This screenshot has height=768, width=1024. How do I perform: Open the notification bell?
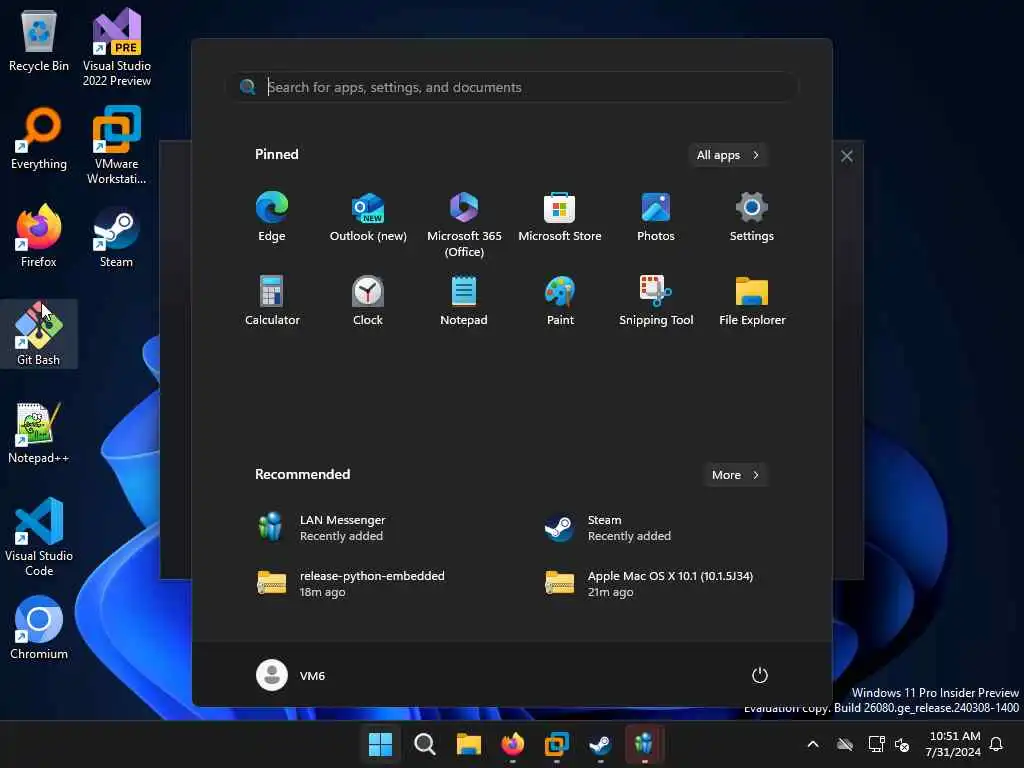coord(996,744)
